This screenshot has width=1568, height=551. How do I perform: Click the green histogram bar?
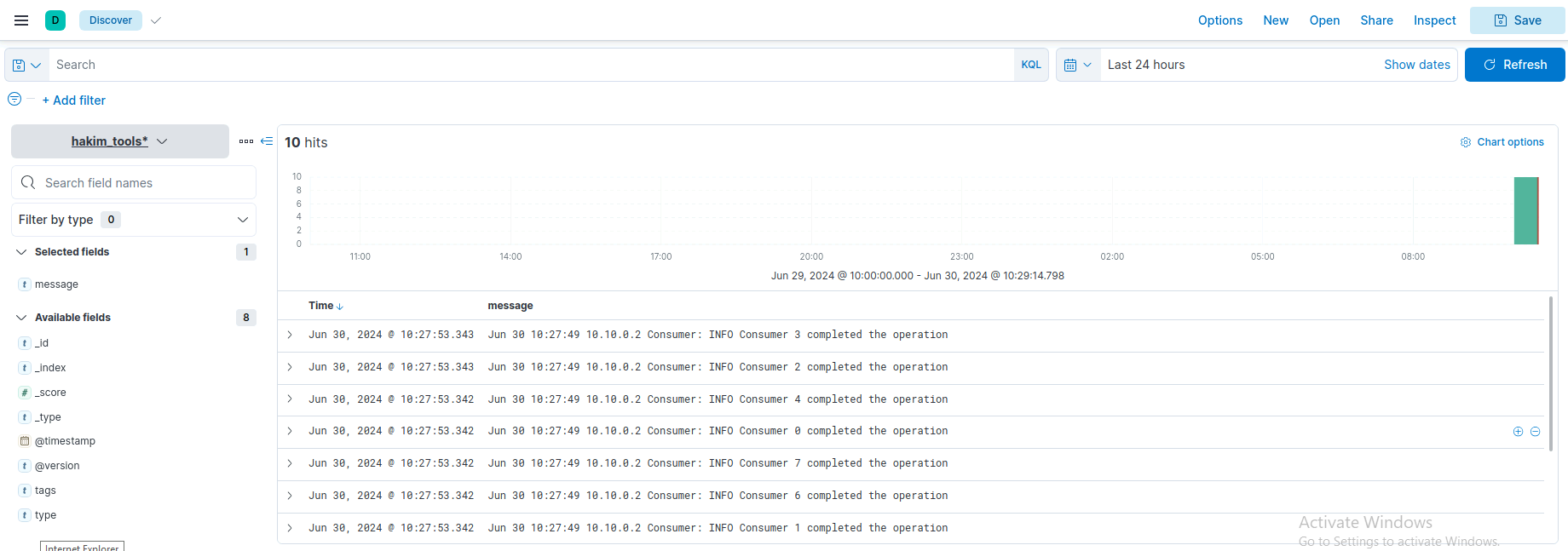click(x=1525, y=210)
